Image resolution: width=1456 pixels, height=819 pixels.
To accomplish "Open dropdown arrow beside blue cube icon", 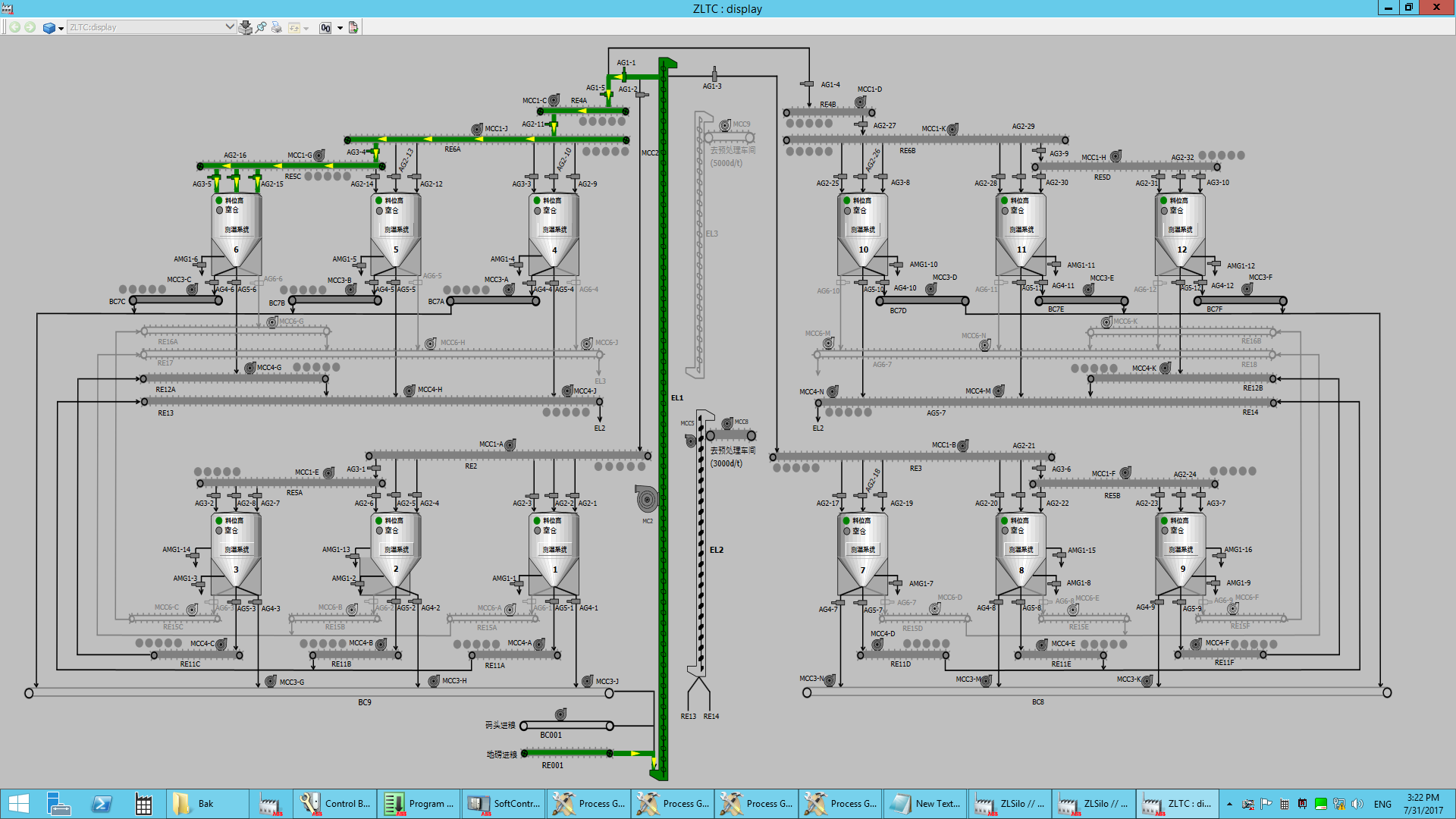I will coord(61,28).
